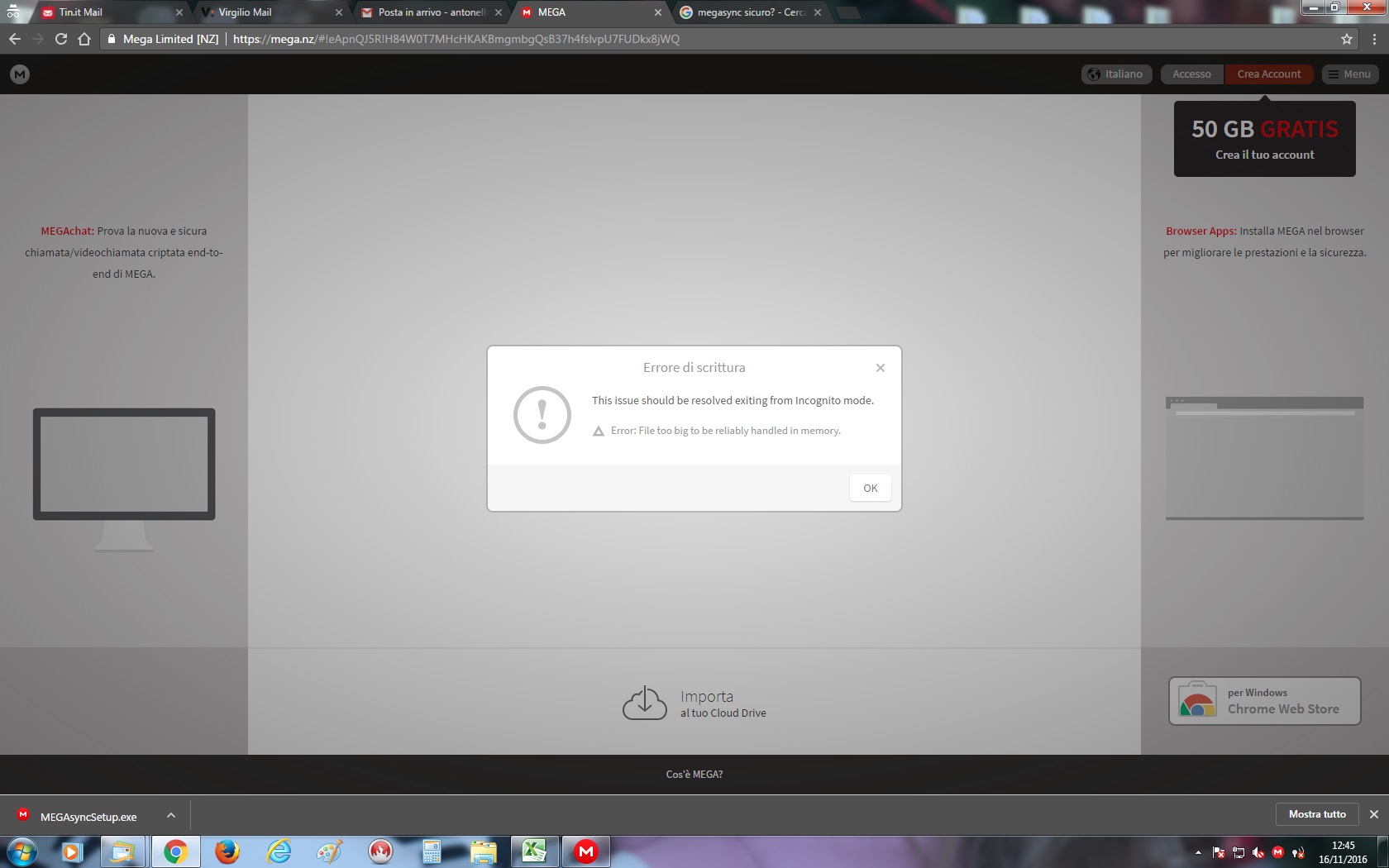
Task: Click OK in the error dialog
Action: tap(870, 488)
